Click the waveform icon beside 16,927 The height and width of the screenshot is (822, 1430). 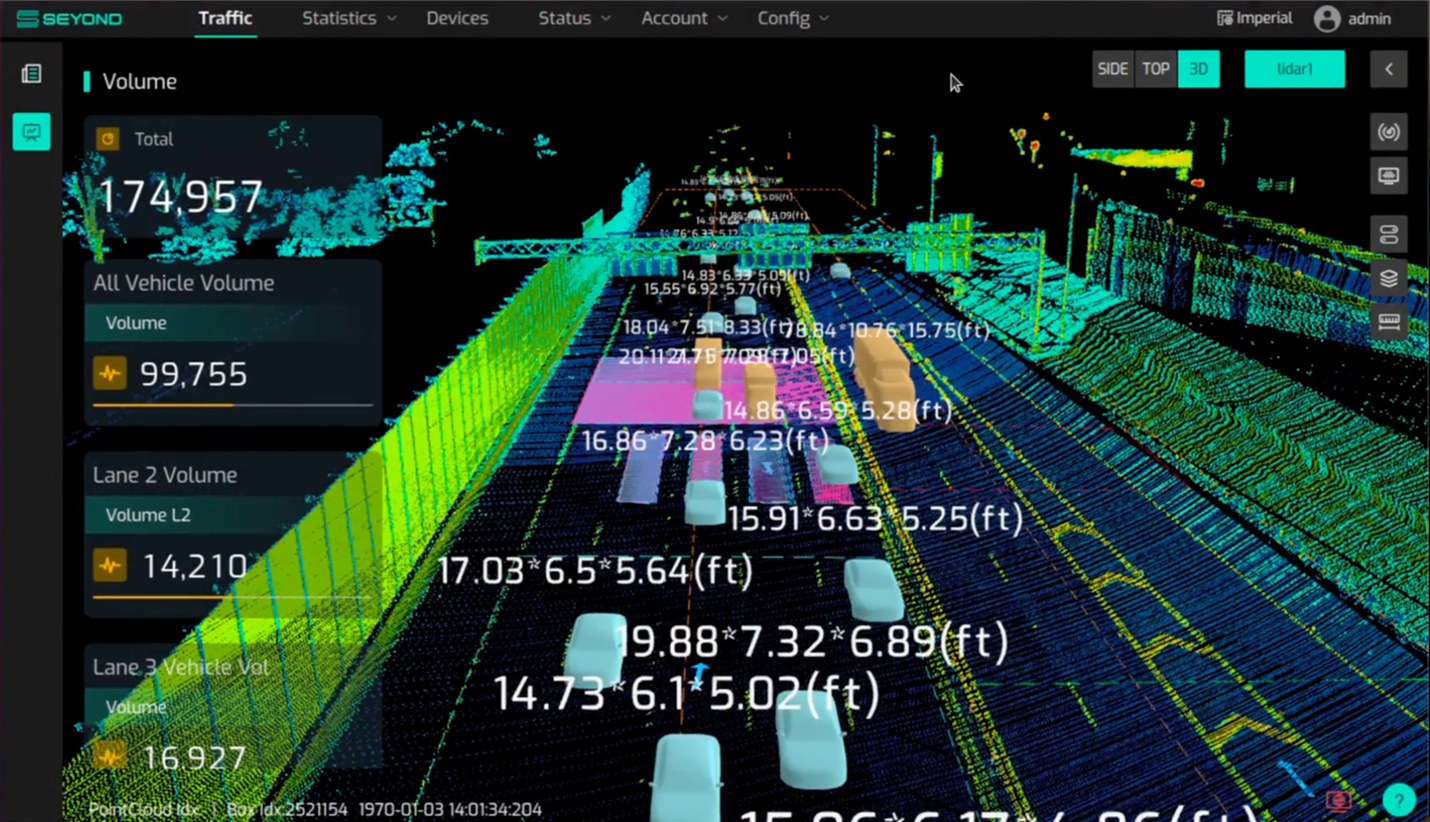[x=110, y=757]
